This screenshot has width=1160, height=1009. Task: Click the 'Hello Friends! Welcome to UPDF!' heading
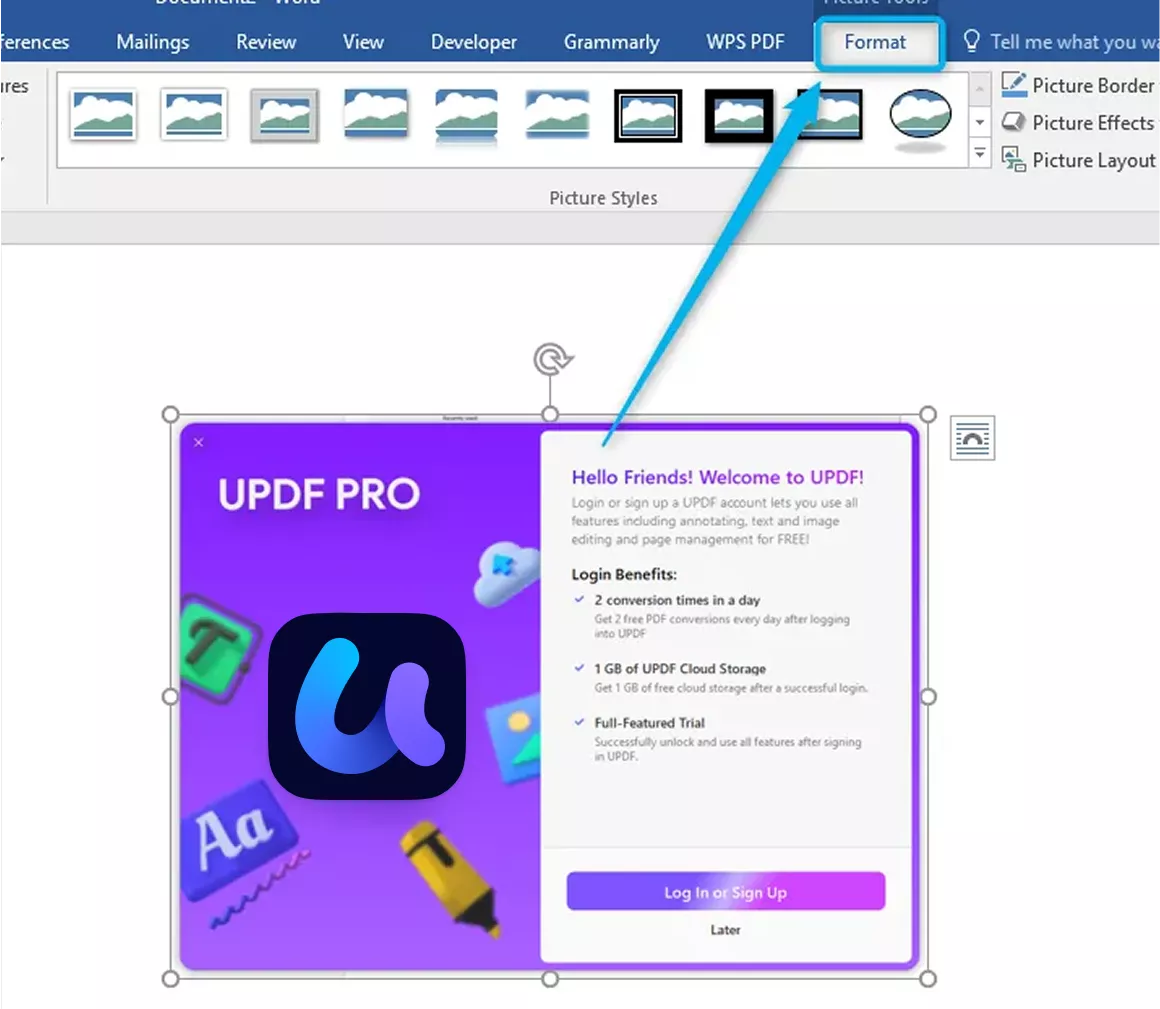pyautogui.click(x=718, y=477)
